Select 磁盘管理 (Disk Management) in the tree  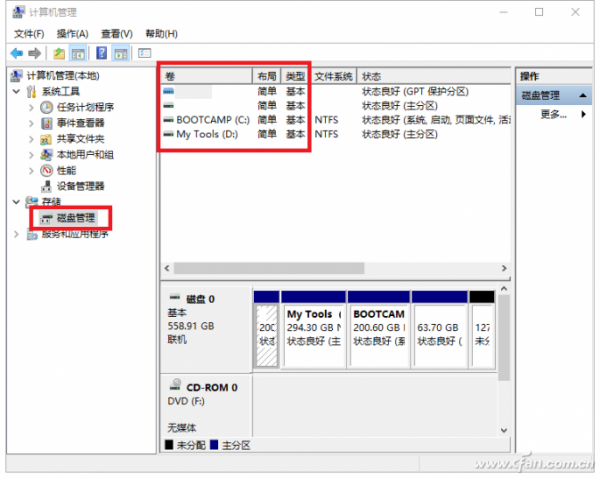point(76,218)
